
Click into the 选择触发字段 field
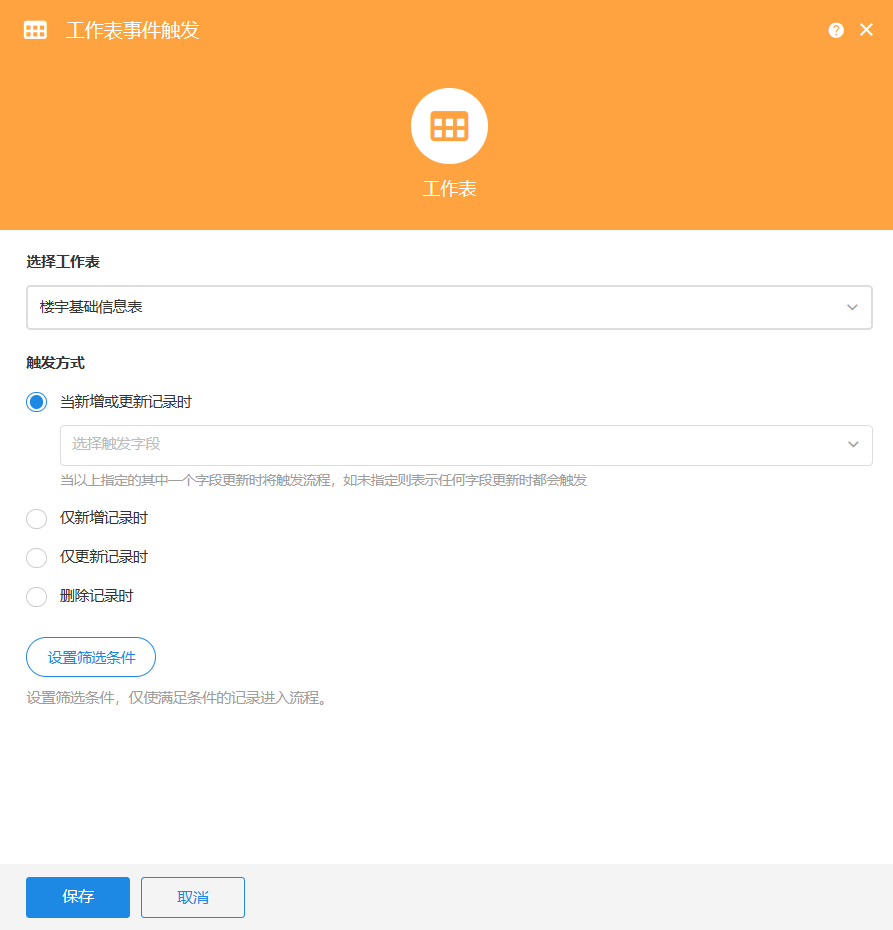click(466, 445)
